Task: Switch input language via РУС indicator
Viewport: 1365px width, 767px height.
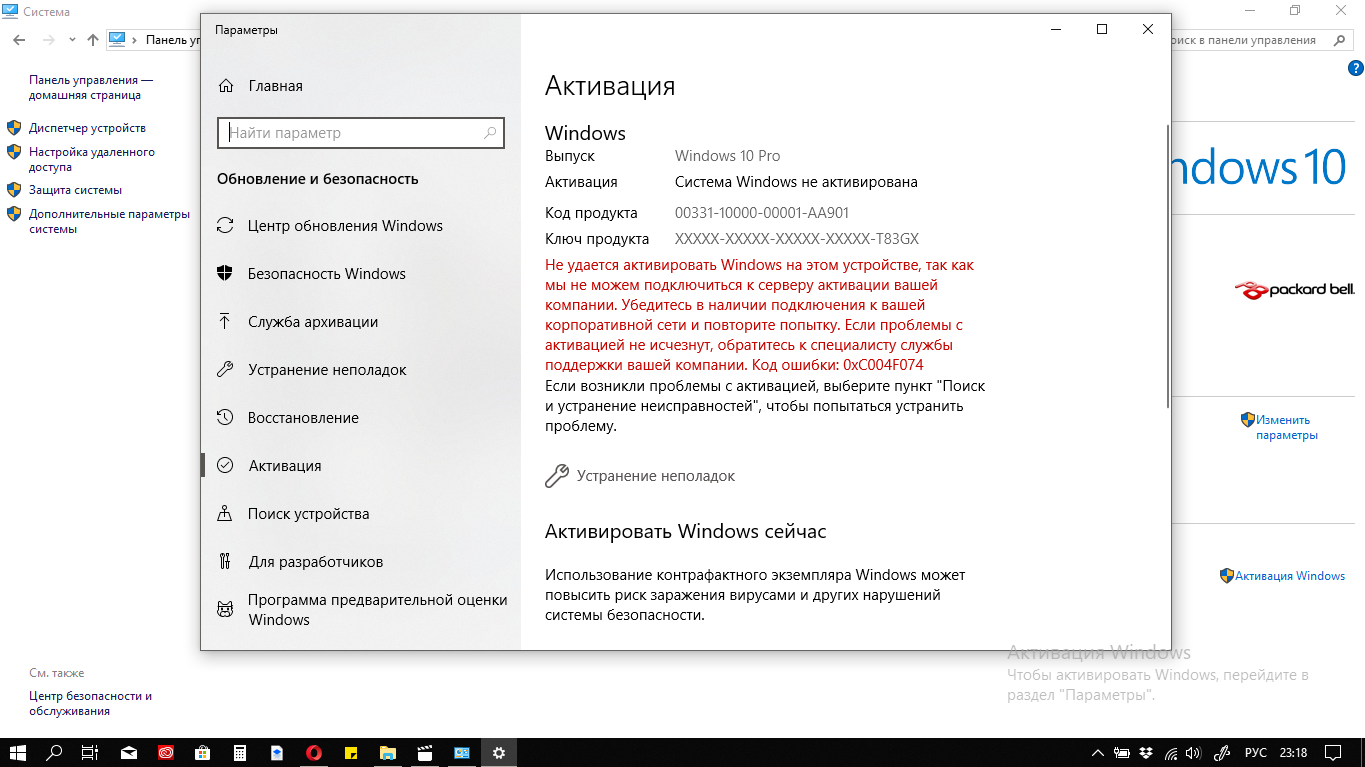Action: (x=1255, y=752)
